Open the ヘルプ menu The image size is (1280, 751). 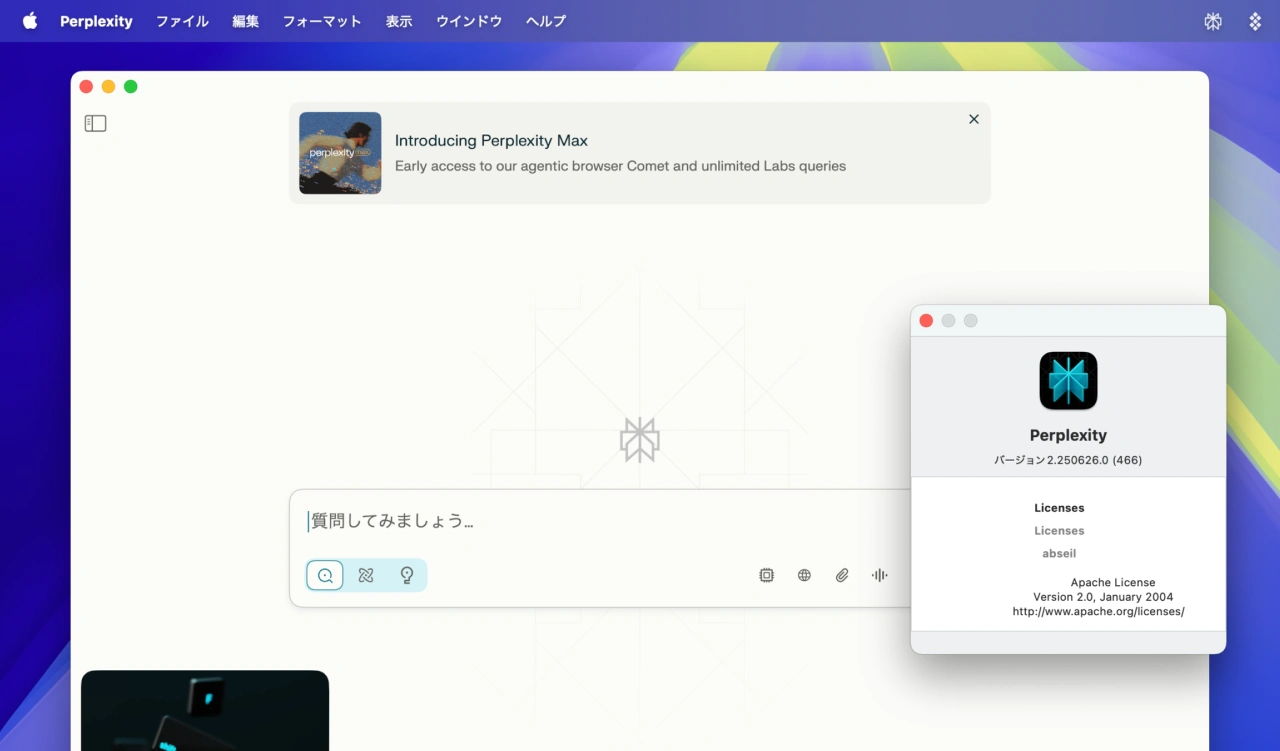click(546, 21)
